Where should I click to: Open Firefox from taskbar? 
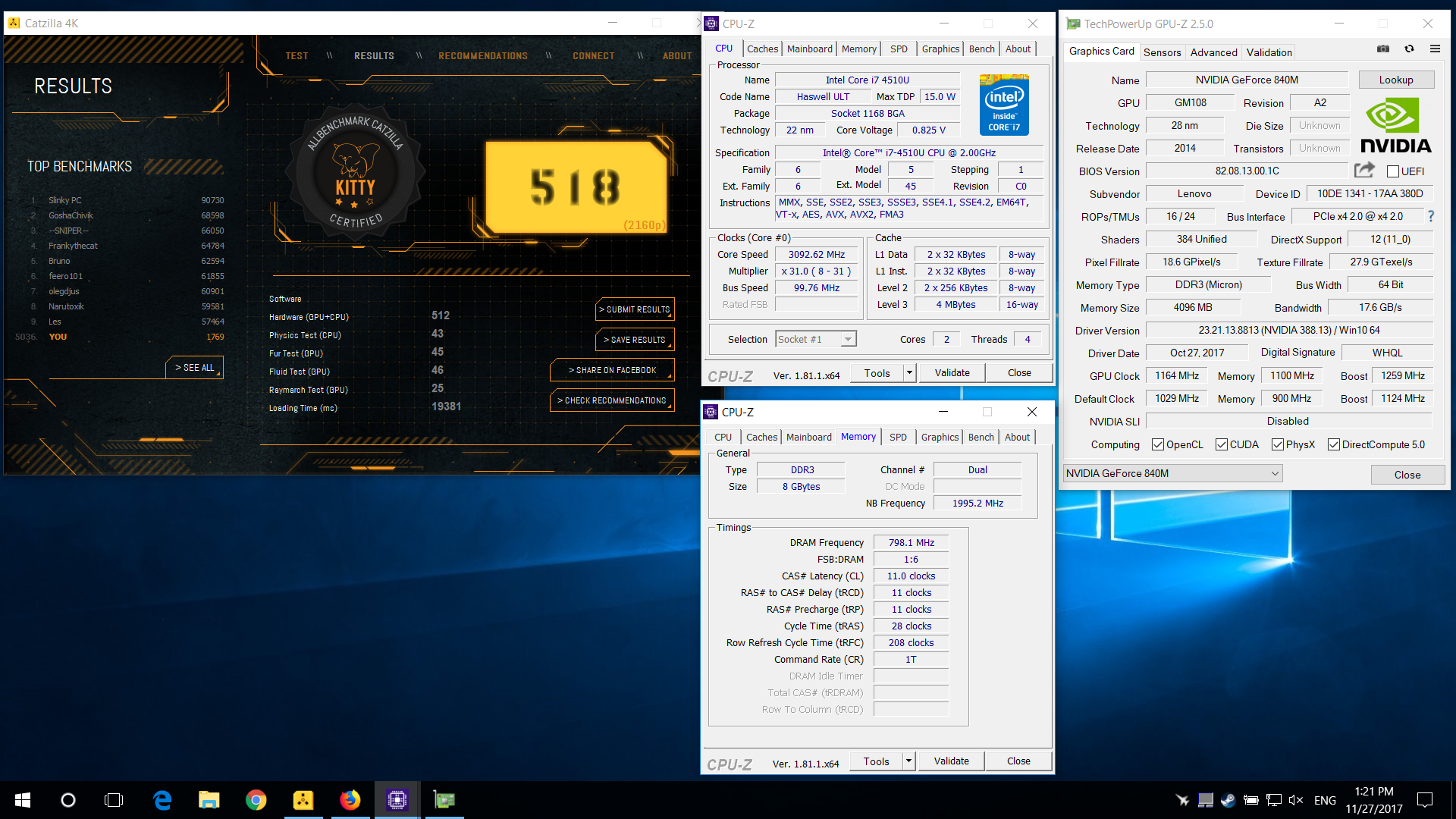point(350,800)
